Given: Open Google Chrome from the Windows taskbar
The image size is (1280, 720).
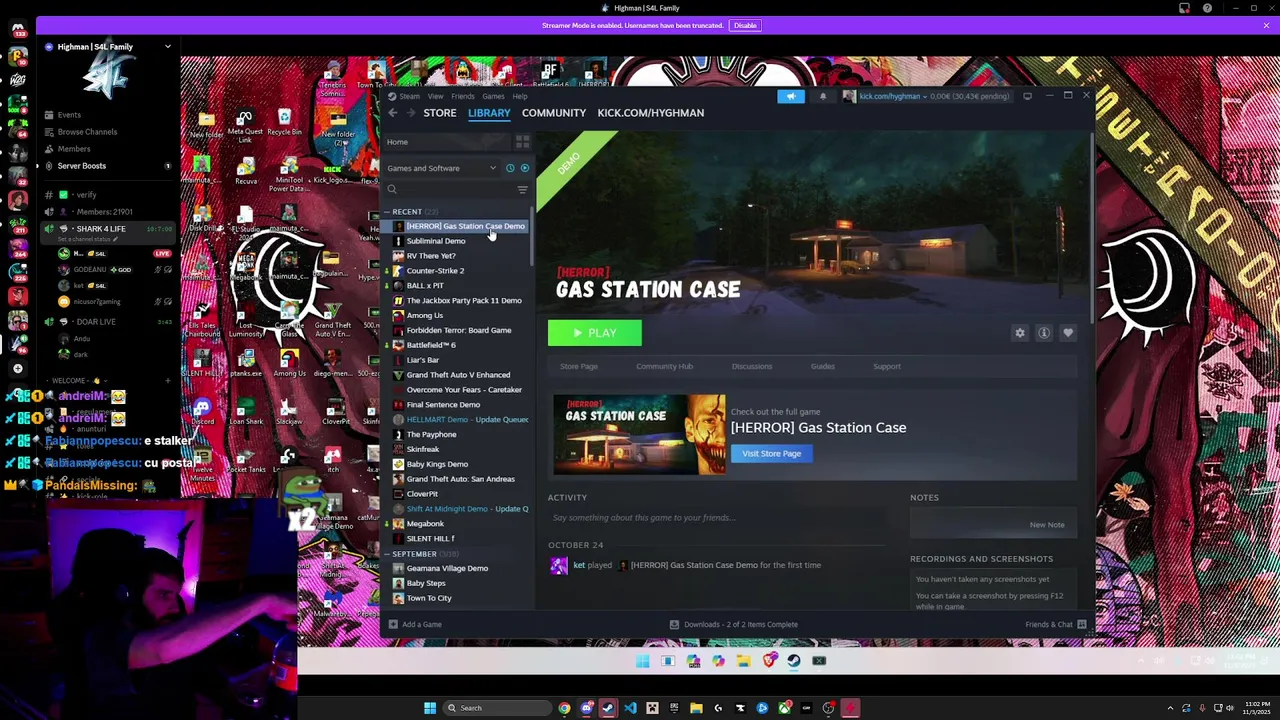Looking at the screenshot, I should pos(564,708).
